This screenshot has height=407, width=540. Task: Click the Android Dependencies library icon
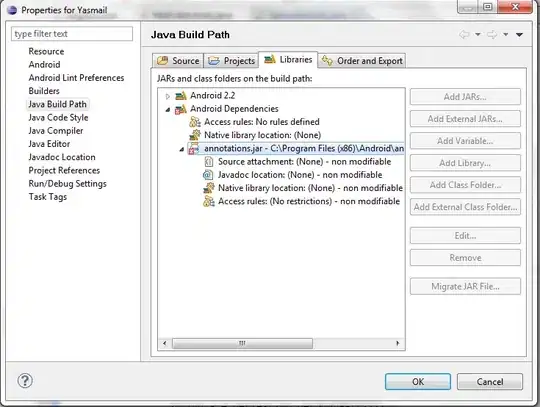[x=181, y=109]
